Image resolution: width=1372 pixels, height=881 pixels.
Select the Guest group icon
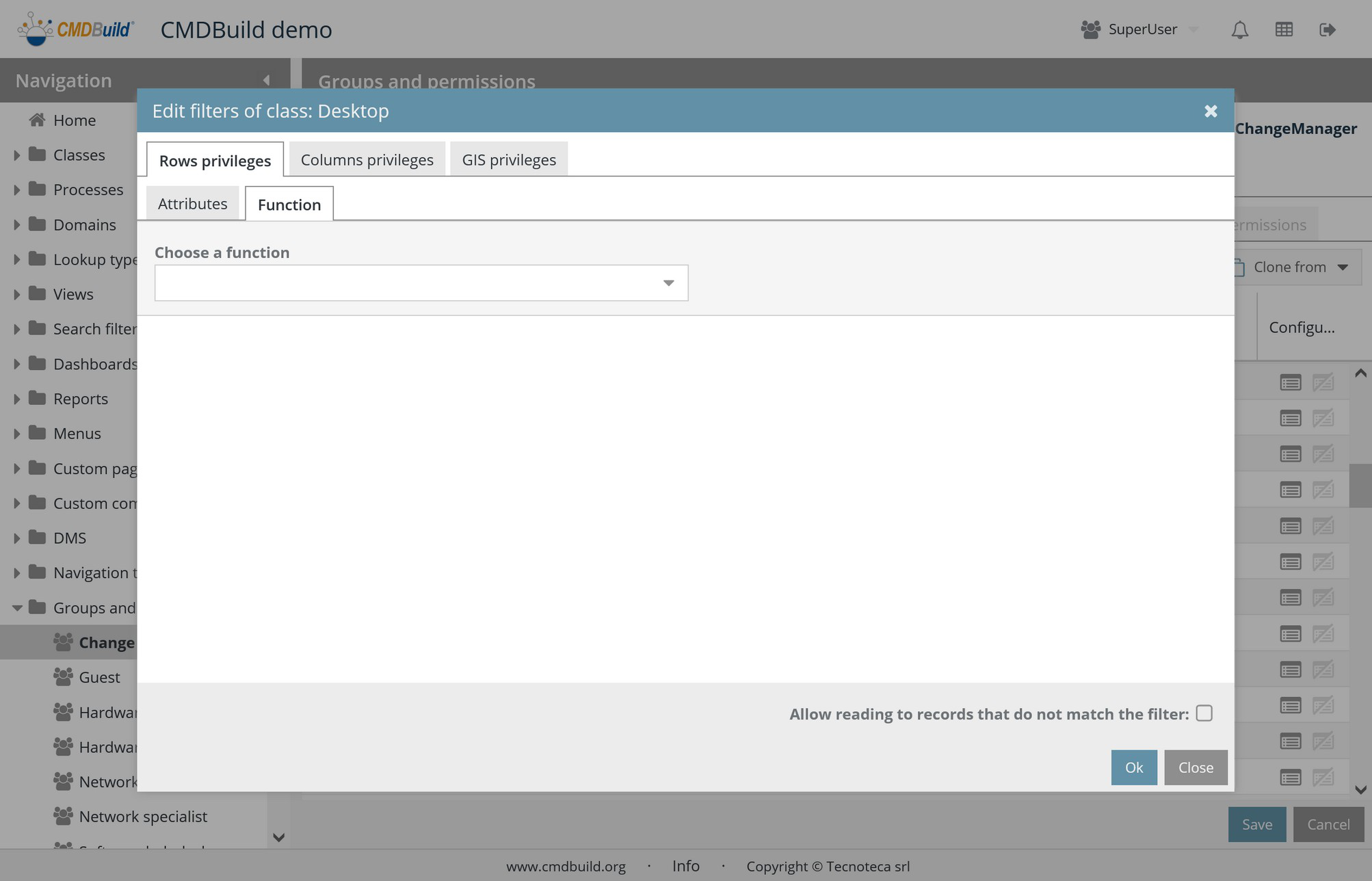coord(63,677)
